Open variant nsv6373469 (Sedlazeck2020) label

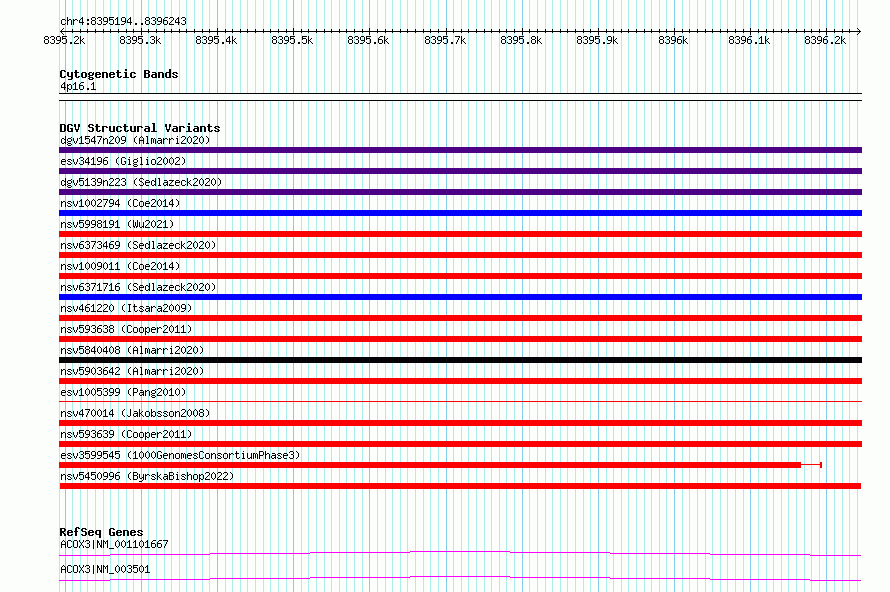coord(138,245)
